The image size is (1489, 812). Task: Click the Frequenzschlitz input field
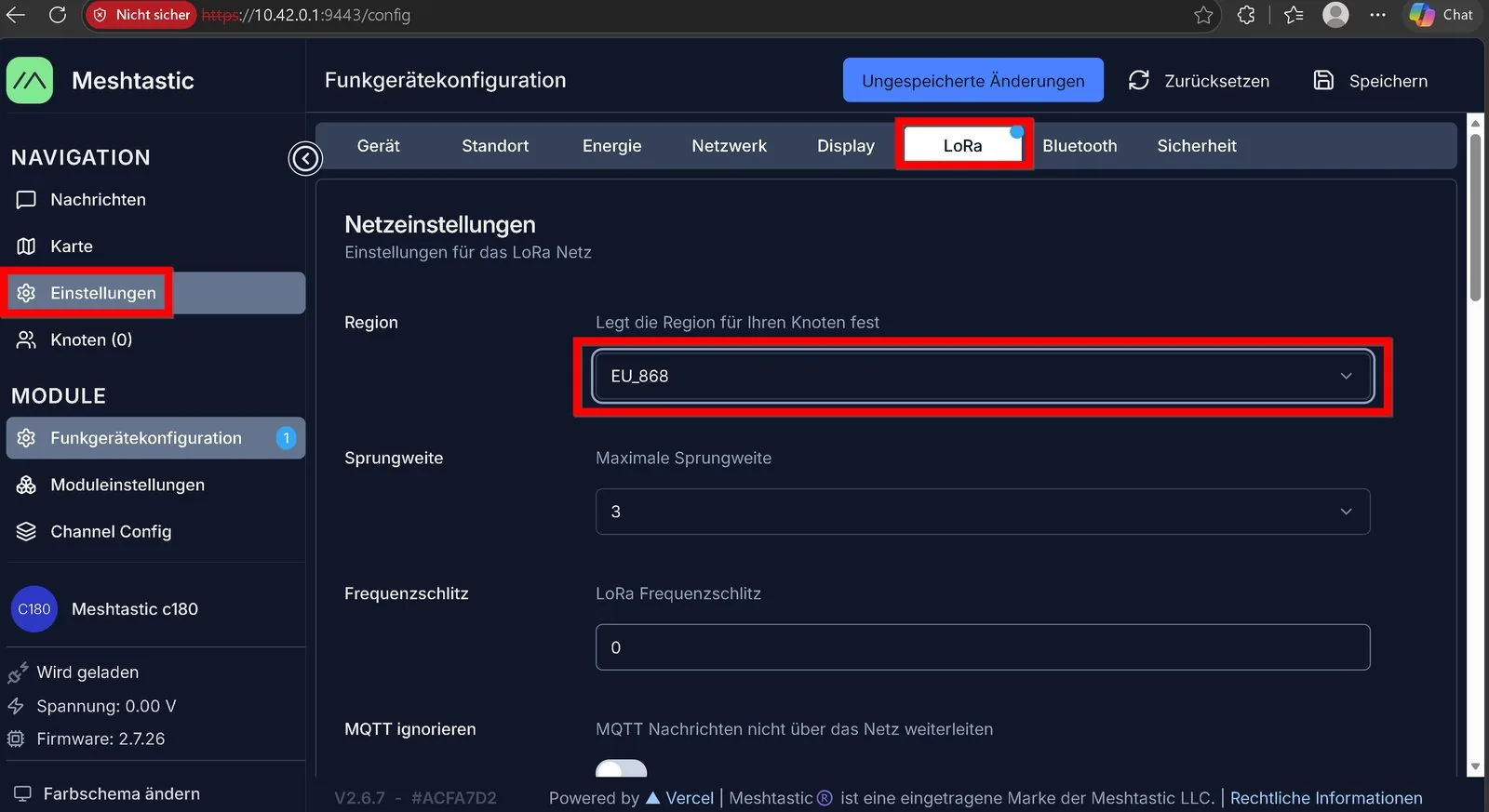(983, 647)
